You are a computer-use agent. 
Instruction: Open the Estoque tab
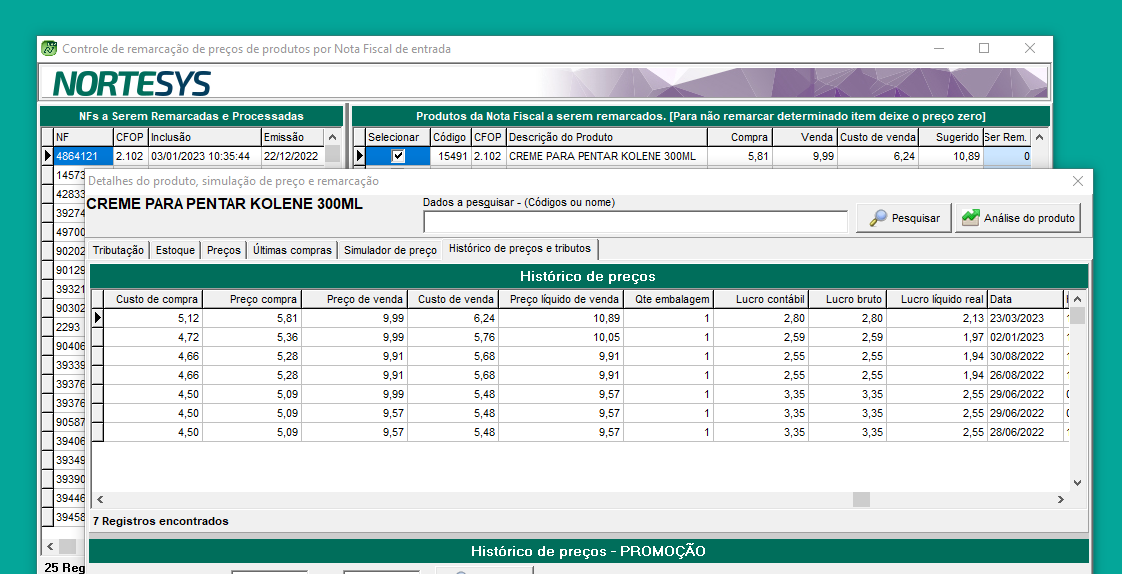[175, 250]
